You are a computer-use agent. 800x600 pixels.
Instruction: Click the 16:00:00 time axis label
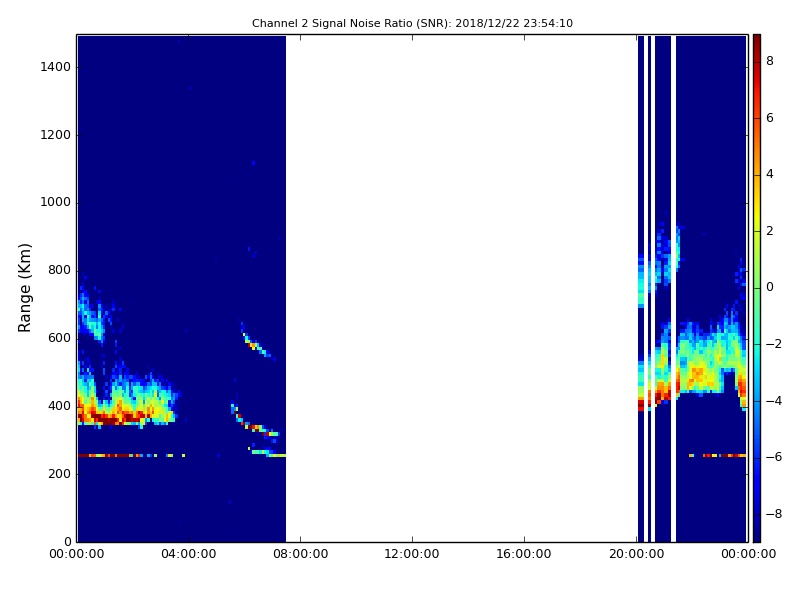[524, 554]
